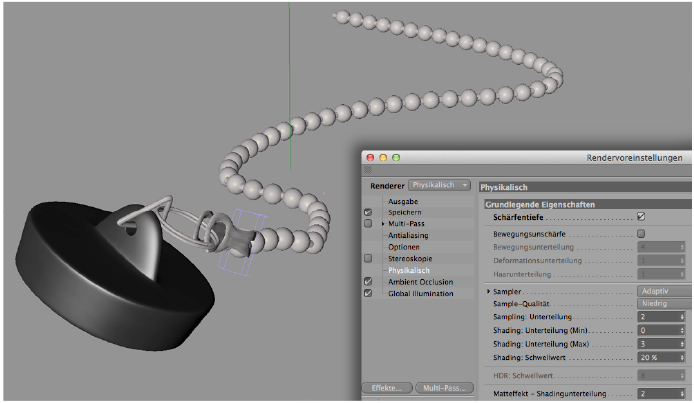Zoom Rendervoreinstellungen with the green button
Image resolution: width=694 pixels, height=403 pixels.
(x=396, y=157)
